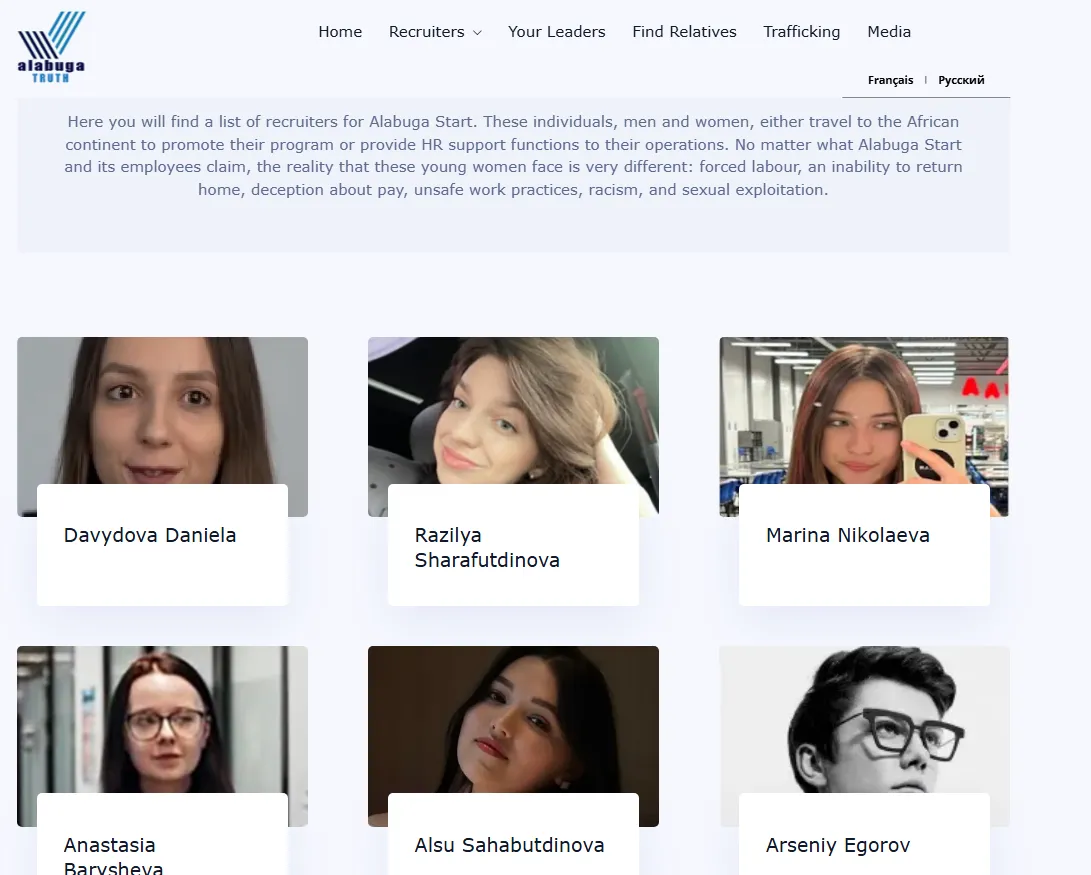Click the Arseniy Egorov name link

tap(837, 846)
